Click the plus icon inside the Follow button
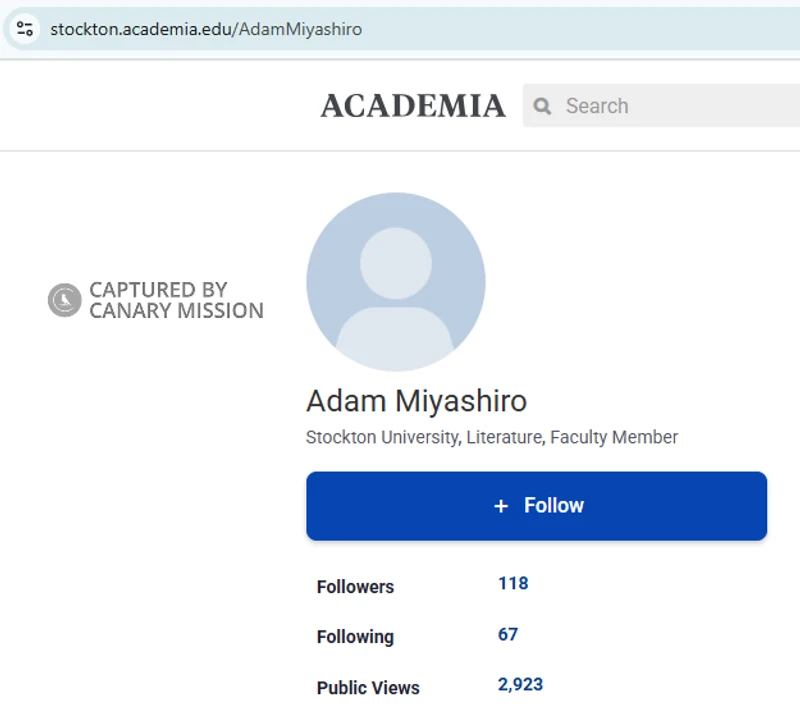The width and height of the screenshot is (800, 710). tap(500, 506)
